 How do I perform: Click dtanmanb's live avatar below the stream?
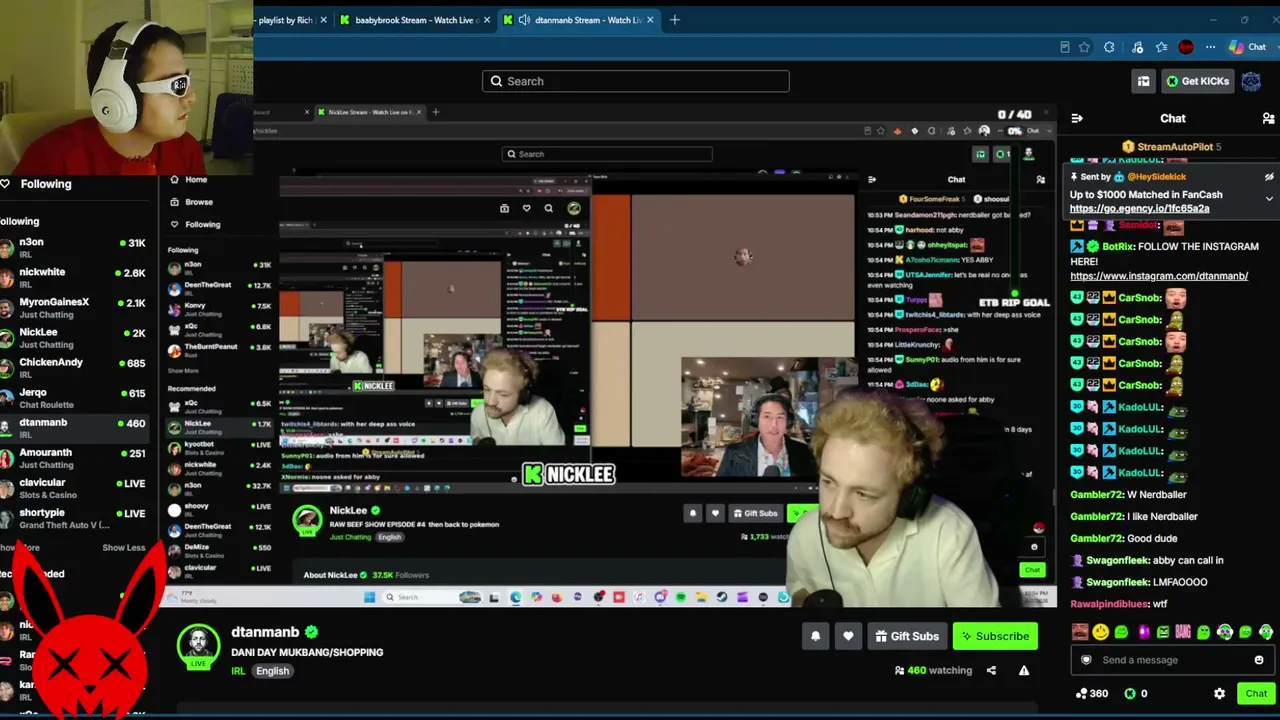pyautogui.click(x=198, y=646)
